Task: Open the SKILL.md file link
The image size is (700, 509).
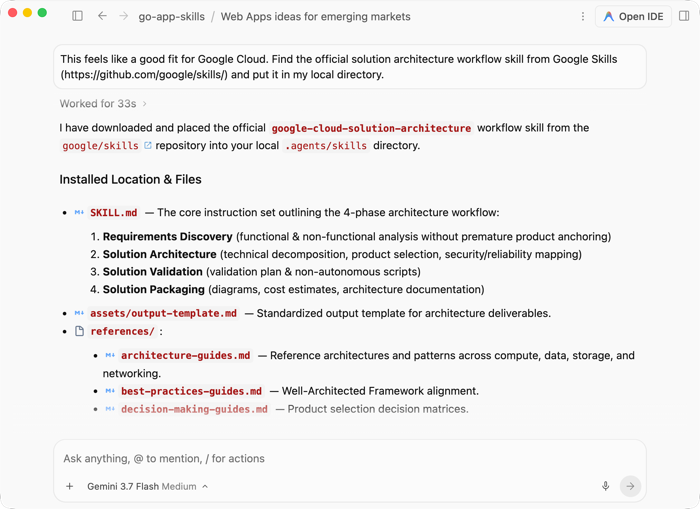Action: click(113, 213)
